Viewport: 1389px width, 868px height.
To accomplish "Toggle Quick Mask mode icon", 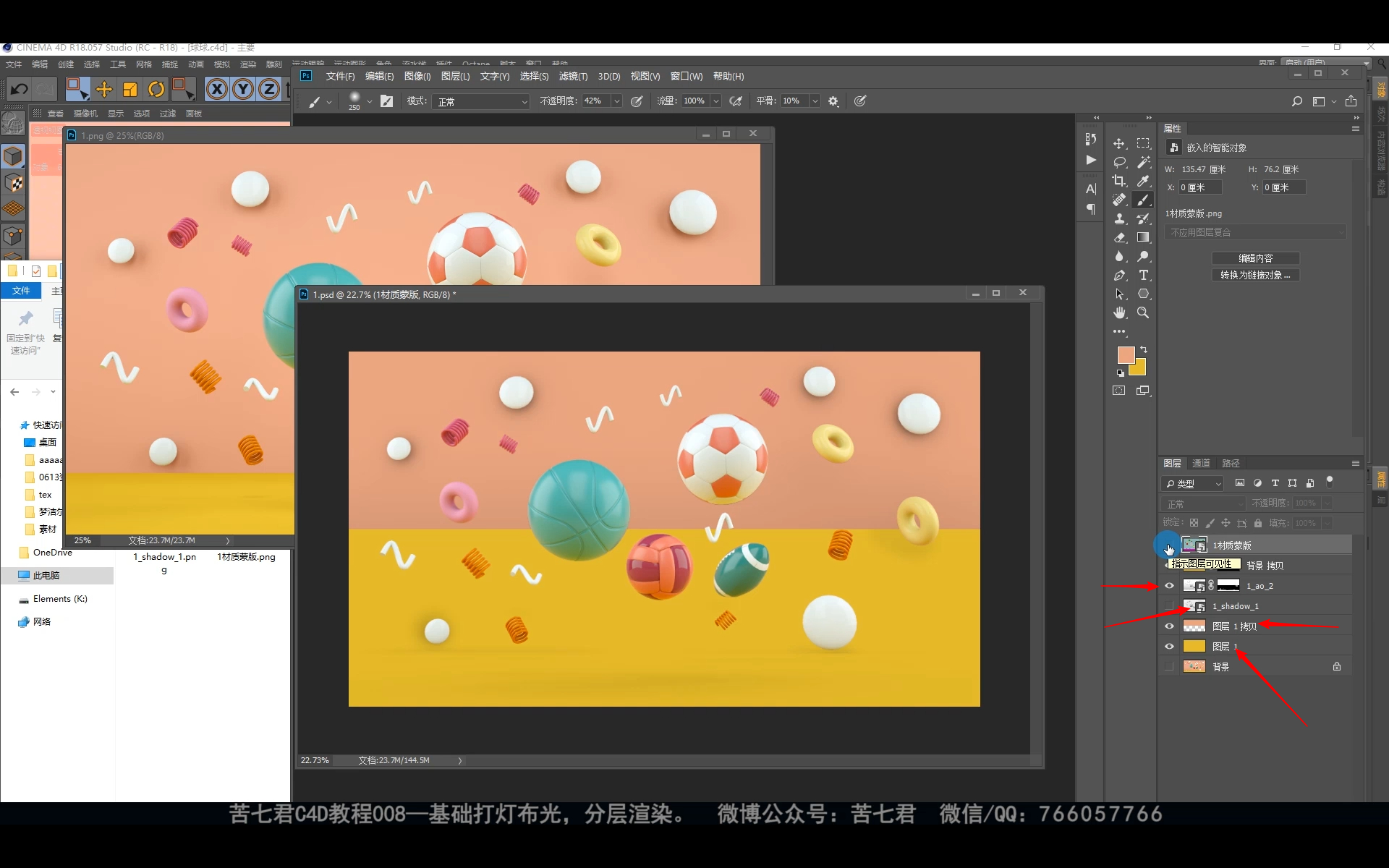I will click(x=1119, y=391).
